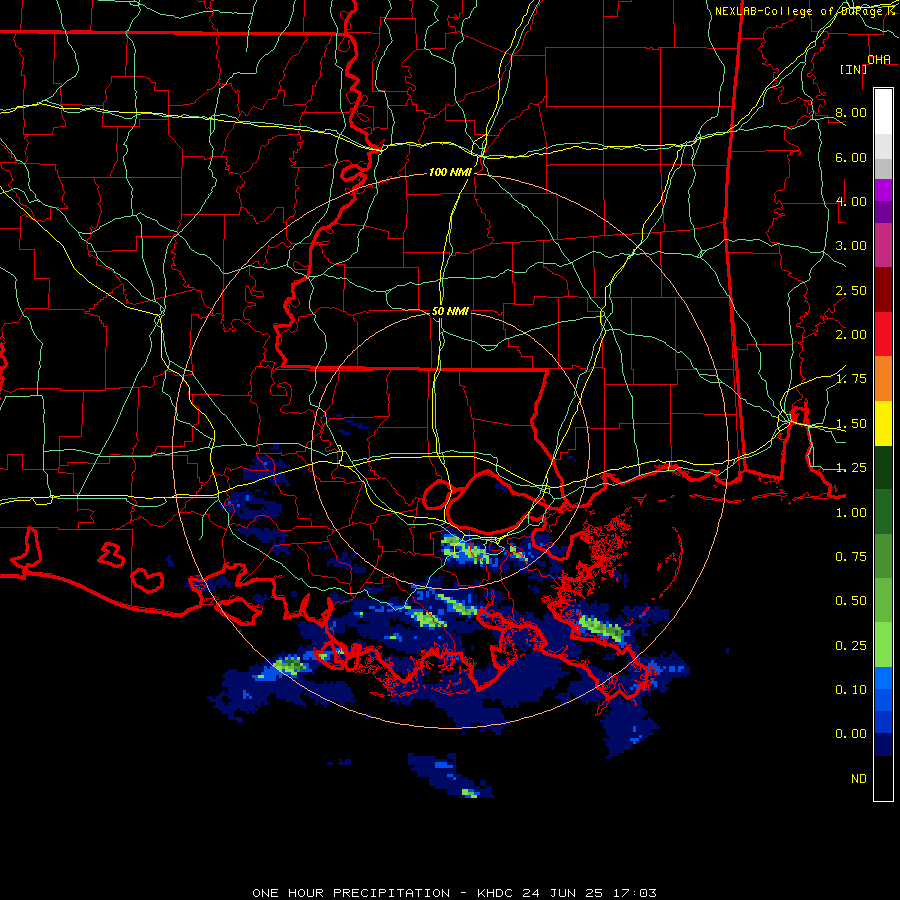The image size is (900, 900).
Task: Click the 'NEXLAB-College of DuPage' credit text
Action: pos(798,11)
